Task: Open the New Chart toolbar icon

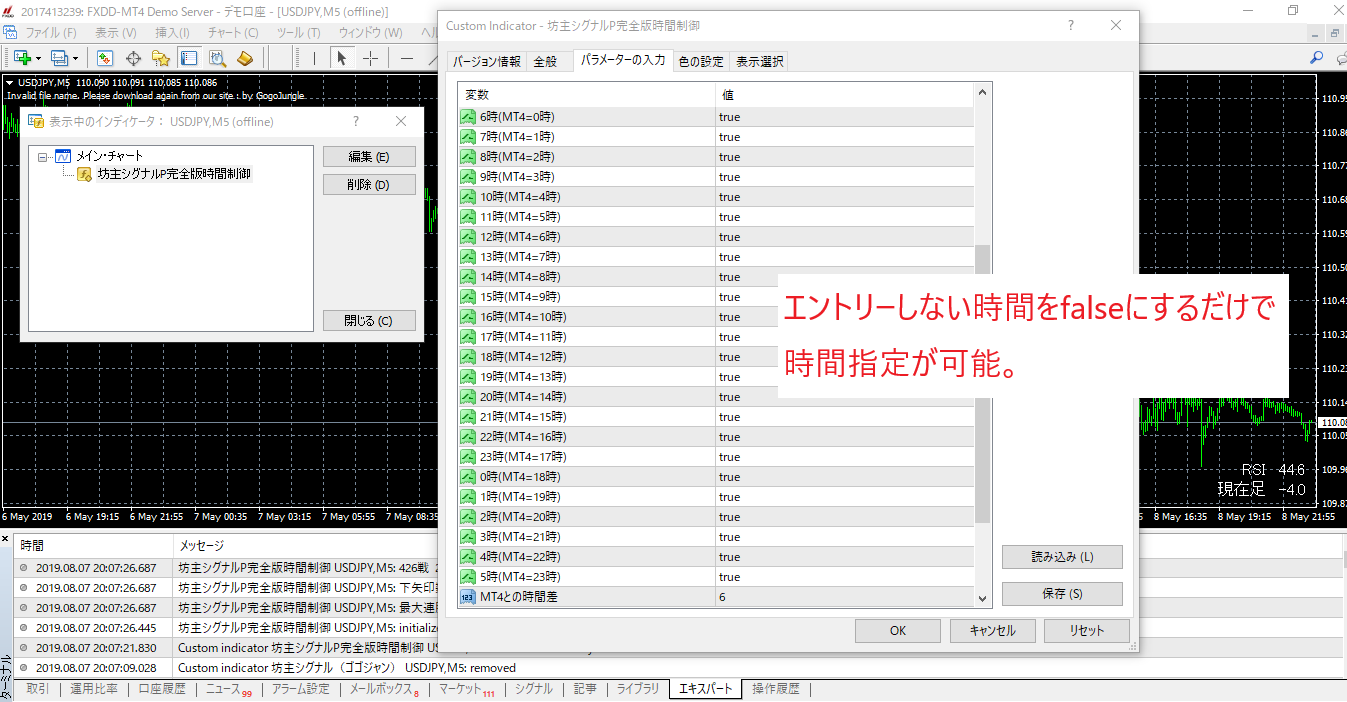Action: point(21,58)
